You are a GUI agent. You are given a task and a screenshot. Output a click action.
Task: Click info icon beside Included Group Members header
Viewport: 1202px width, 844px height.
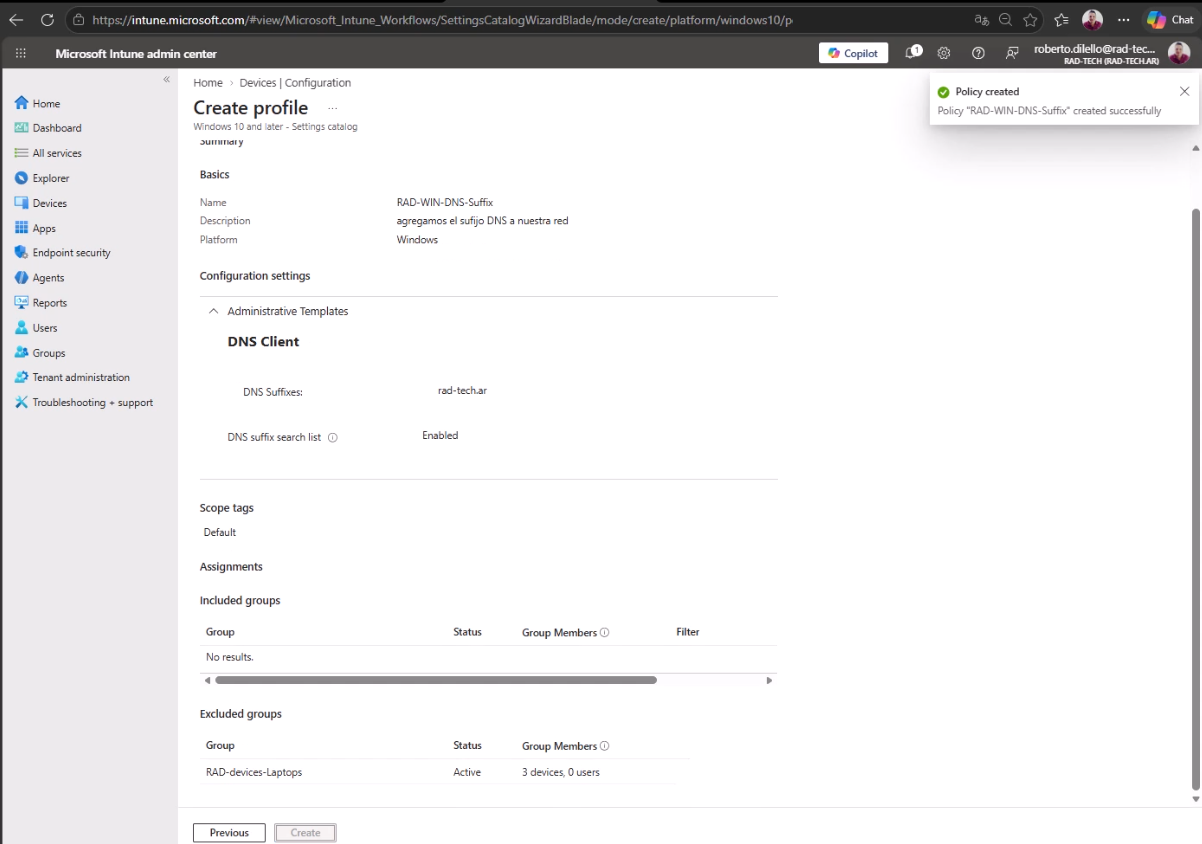pyautogui.click(x=605, y=632)
